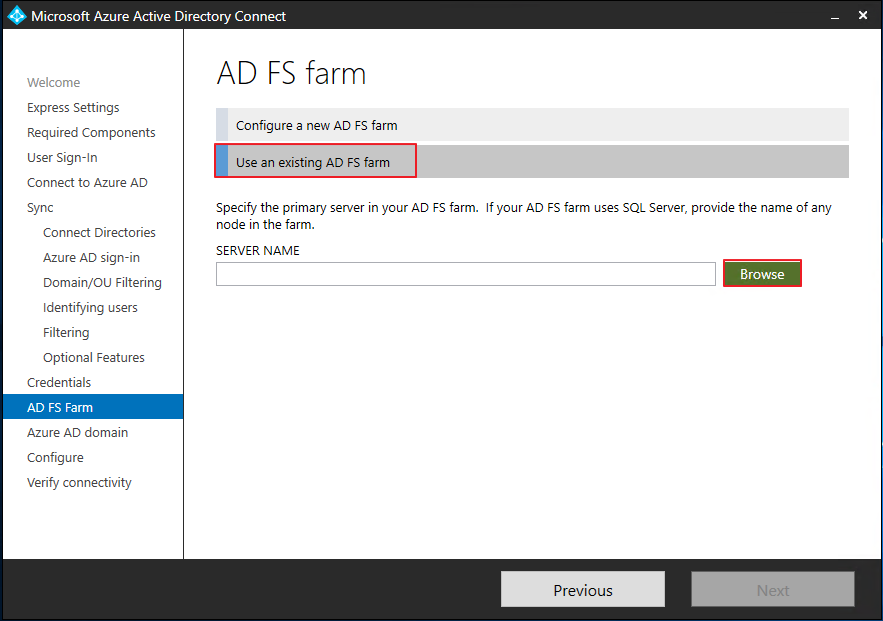The width and height of the screenshot is (883, 621).
Task: Select Configure a new AD FS farm
Action: click(532, 125)
